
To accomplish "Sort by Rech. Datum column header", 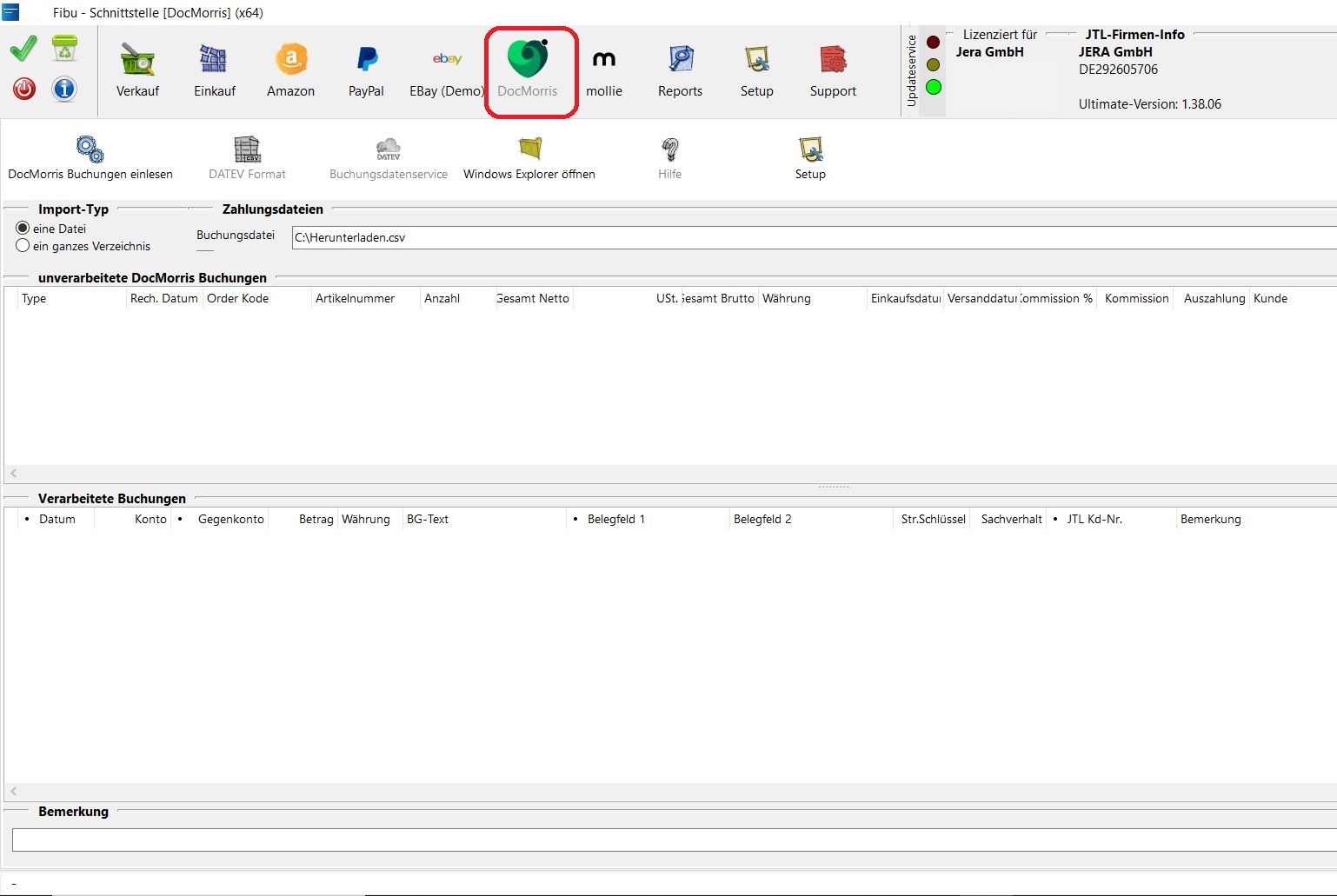I will point(163,298).
